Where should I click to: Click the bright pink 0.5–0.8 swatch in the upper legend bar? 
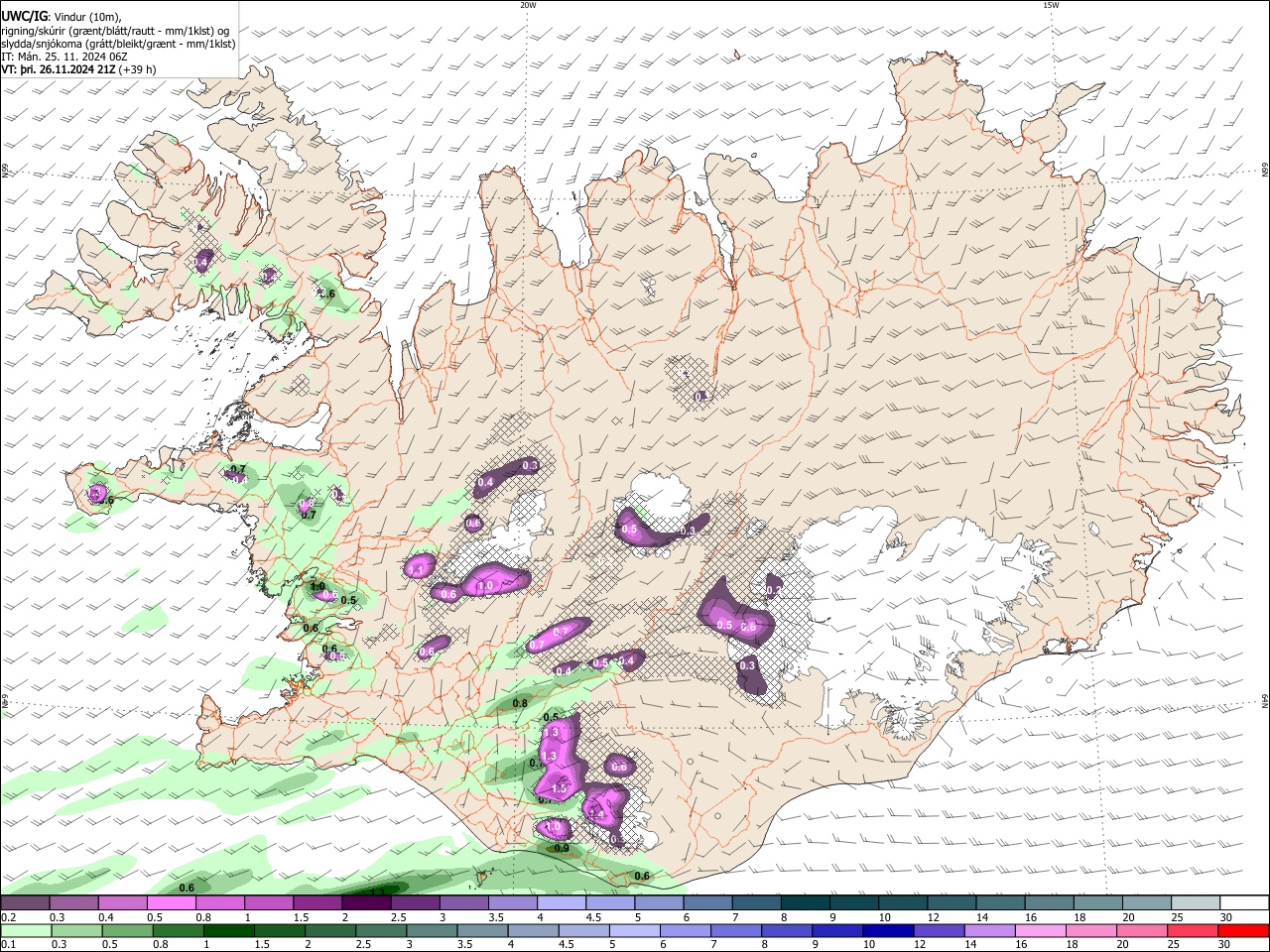[171, 903]
